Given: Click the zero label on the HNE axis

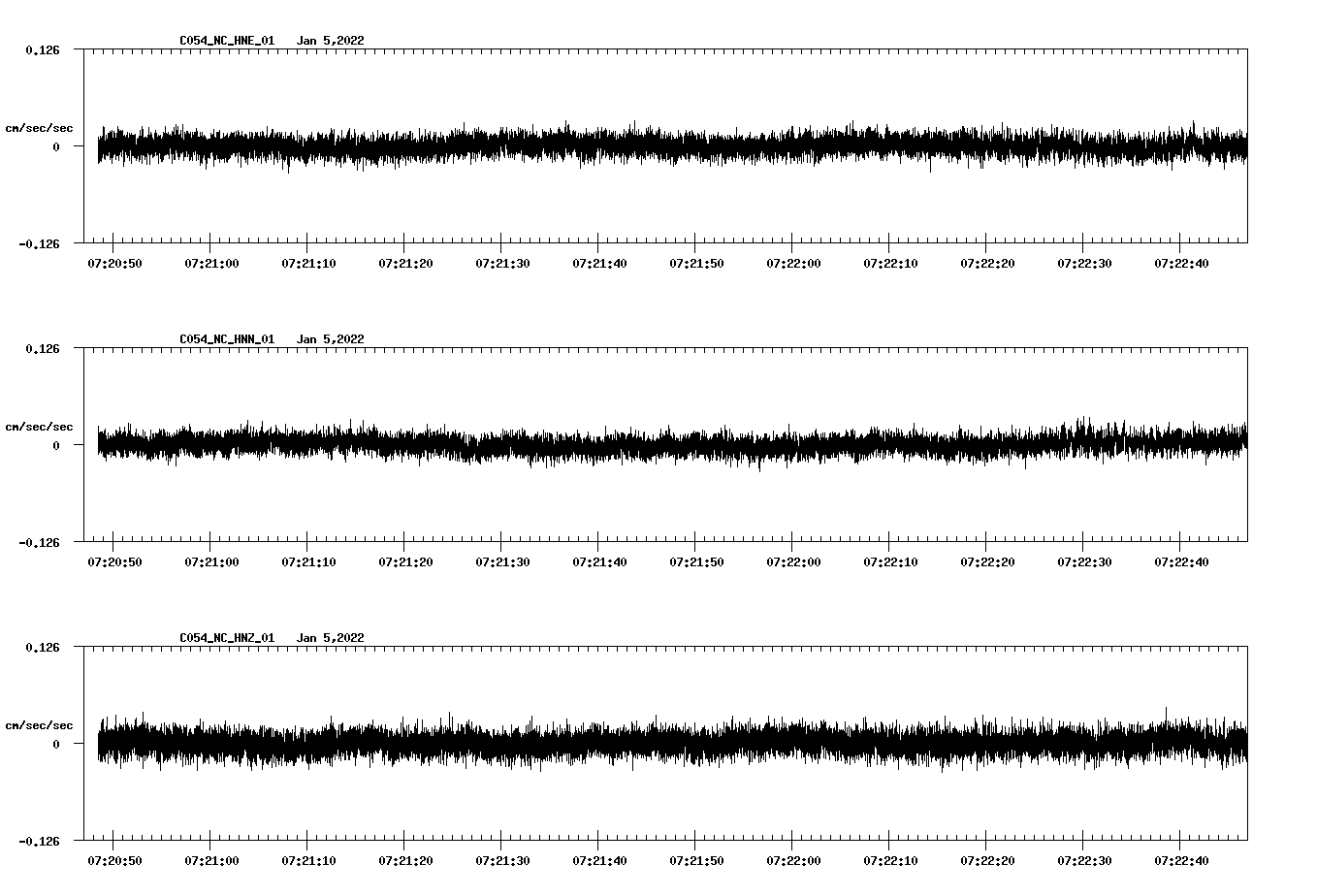Looking at the screenshot, I should [x=56, y=146].
